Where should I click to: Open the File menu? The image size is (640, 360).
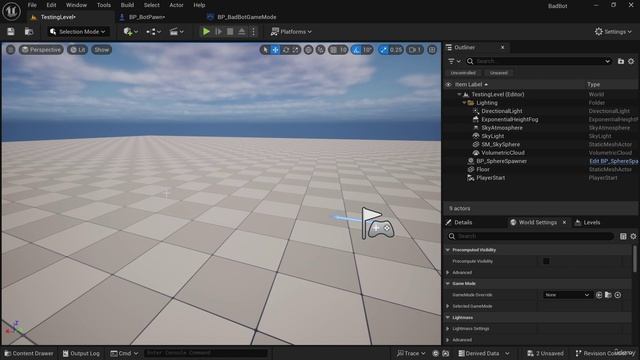pyautogui.click(x=32, y=5)
